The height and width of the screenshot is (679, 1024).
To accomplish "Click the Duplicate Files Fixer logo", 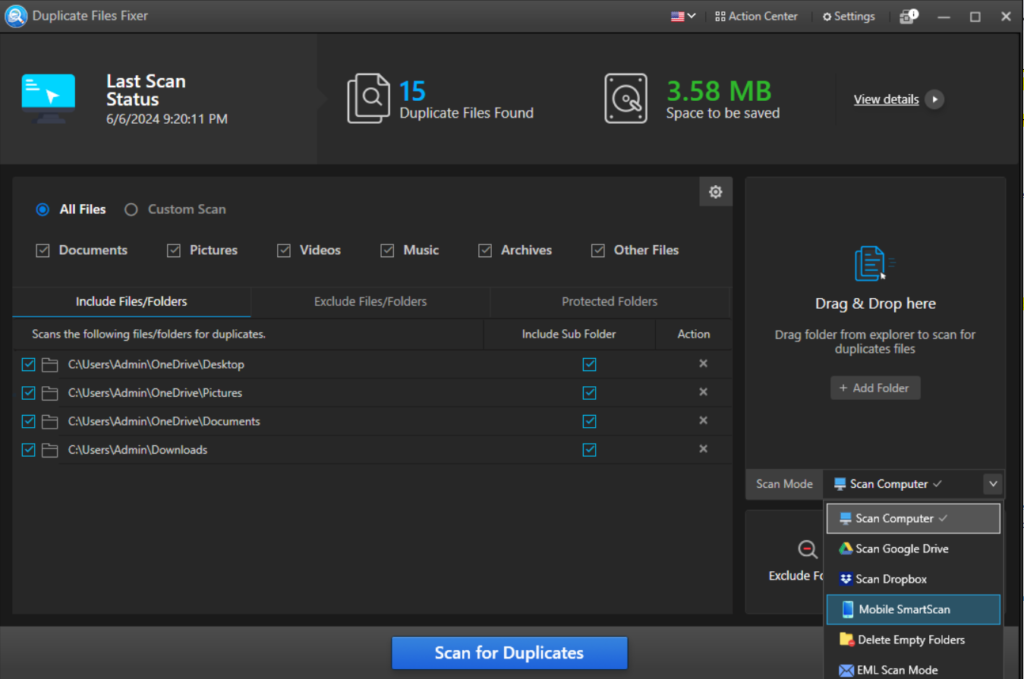I will pyautogui.click(x=16, y=16).
